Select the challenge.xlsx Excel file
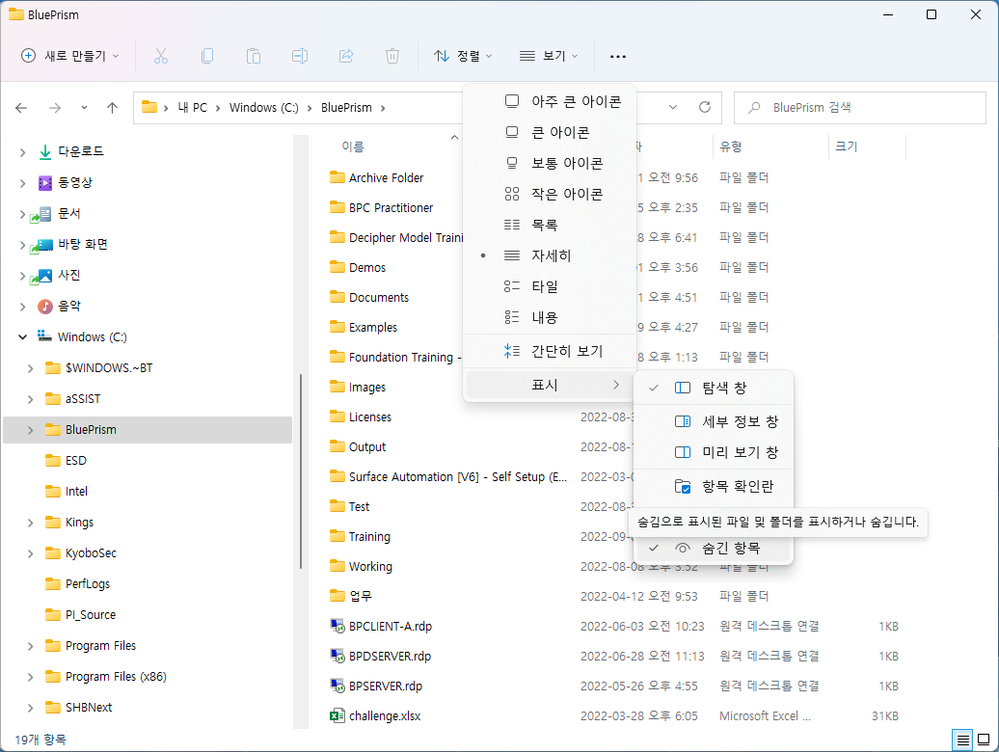999x752 pixels. 384,716
